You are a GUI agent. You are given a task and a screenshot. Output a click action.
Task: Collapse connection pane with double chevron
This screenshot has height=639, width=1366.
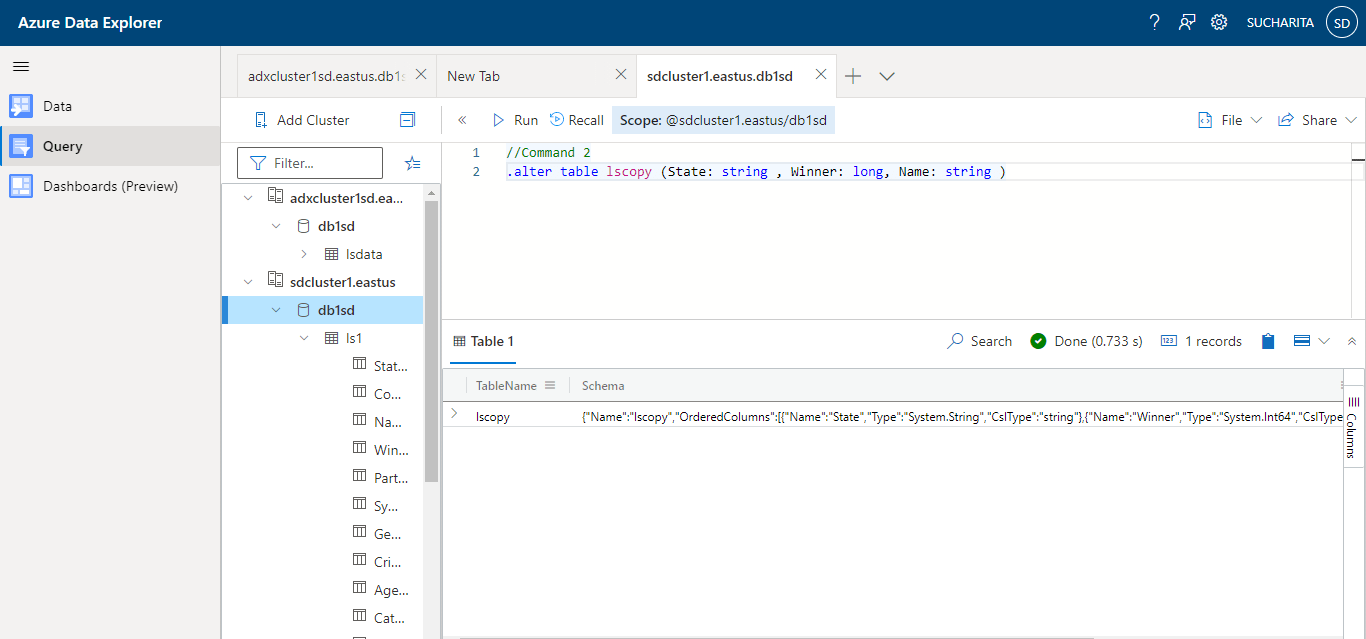pos(462,120)
